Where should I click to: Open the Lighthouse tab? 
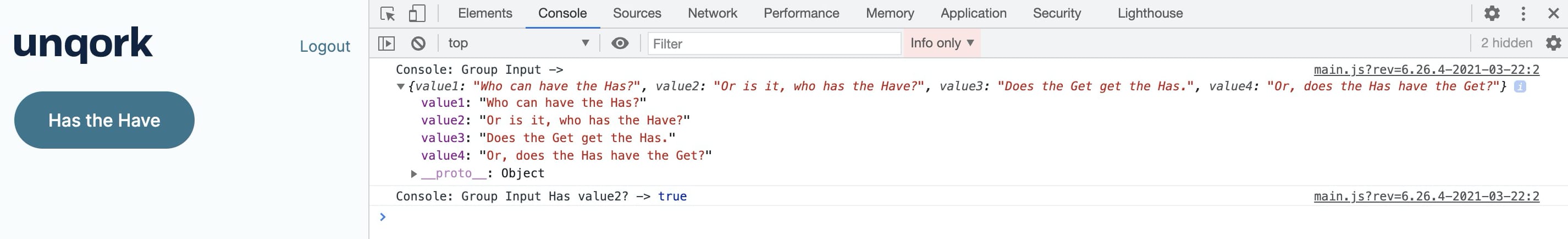point(1150,13)
